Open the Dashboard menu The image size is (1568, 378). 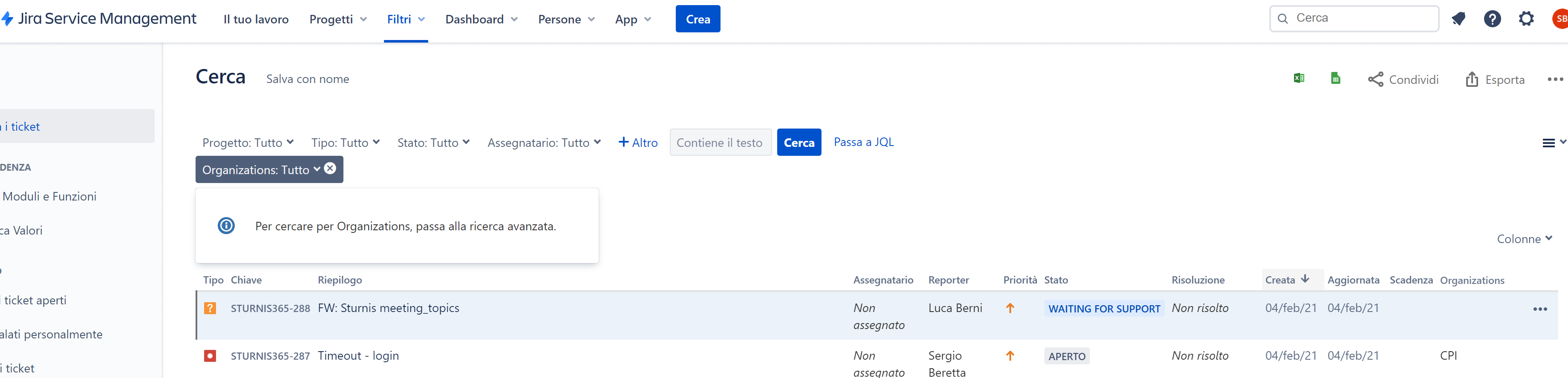pyautogui.click(x=481, y=20)
